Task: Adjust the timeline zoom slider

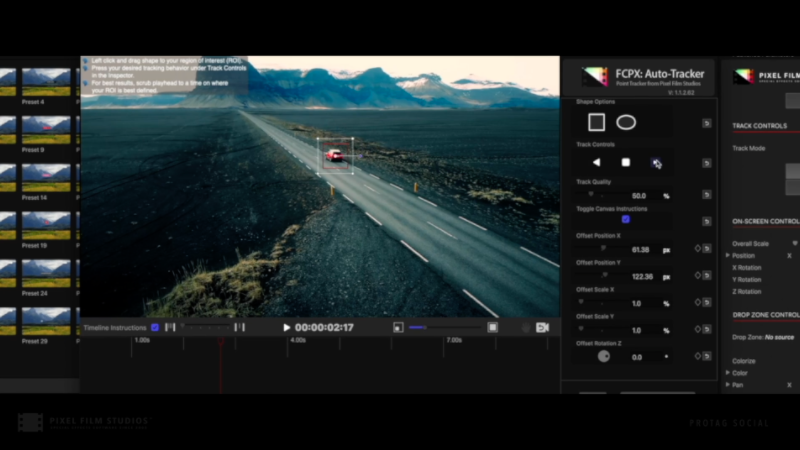Action: click(205, 328)
